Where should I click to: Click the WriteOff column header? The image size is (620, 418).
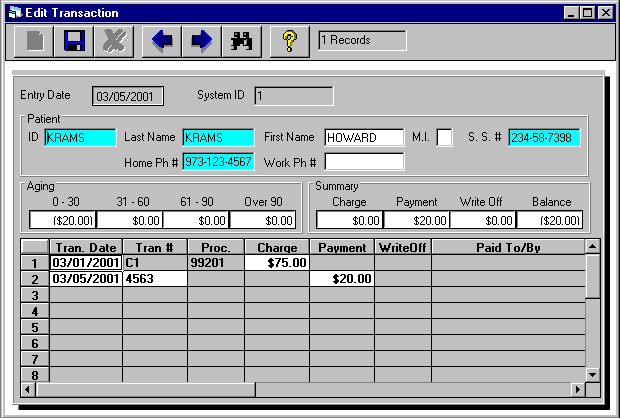click(403, 247)
